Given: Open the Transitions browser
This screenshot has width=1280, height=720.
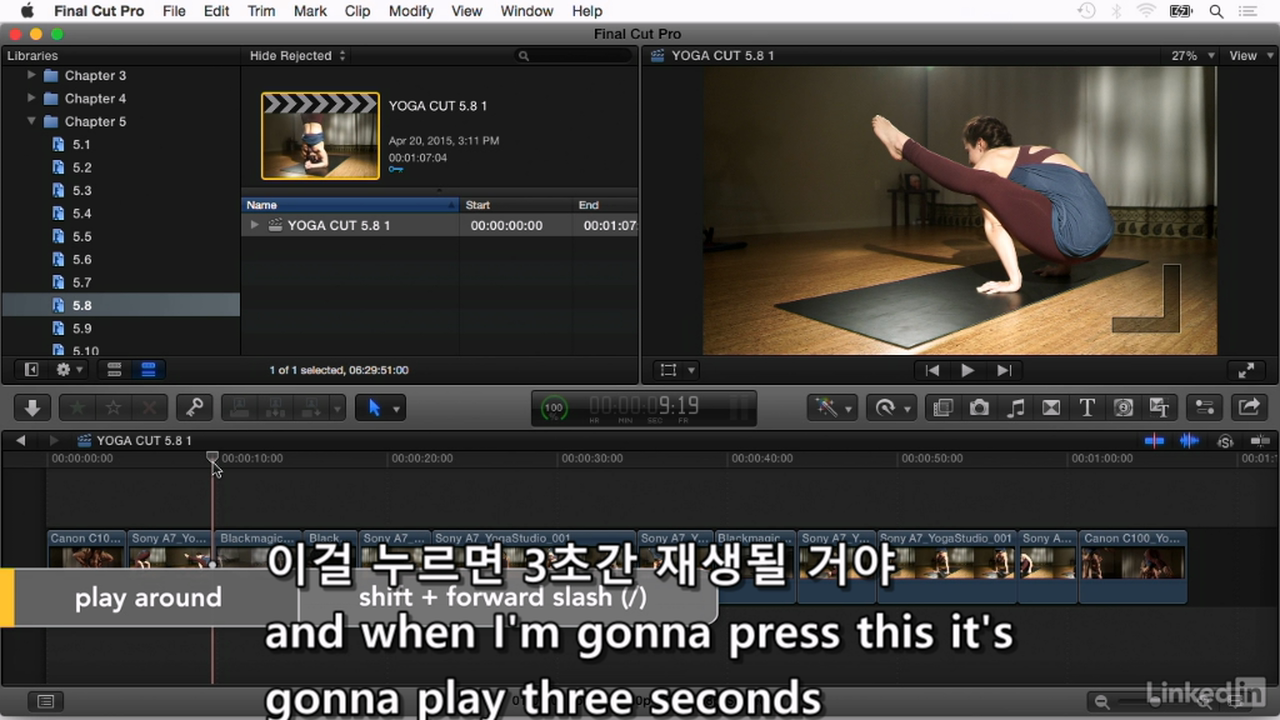Looking at the screenshot, I should click(x=1051, y=407).
